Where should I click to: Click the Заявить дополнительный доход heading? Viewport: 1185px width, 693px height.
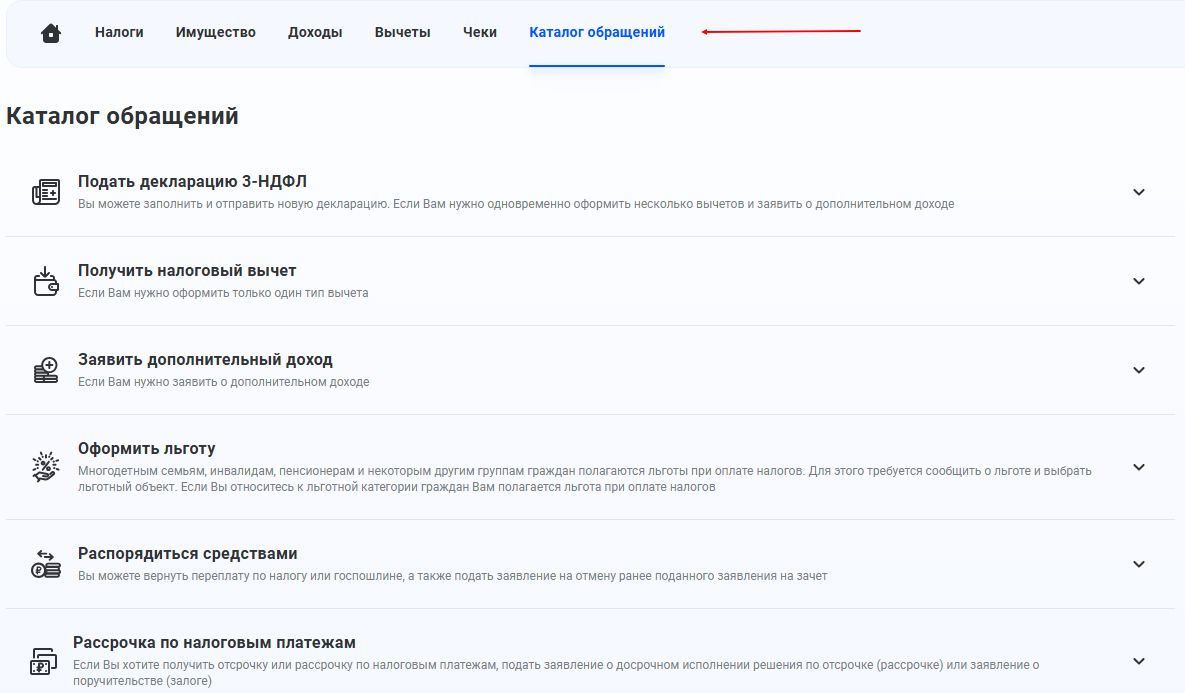(x=205, y=360)
